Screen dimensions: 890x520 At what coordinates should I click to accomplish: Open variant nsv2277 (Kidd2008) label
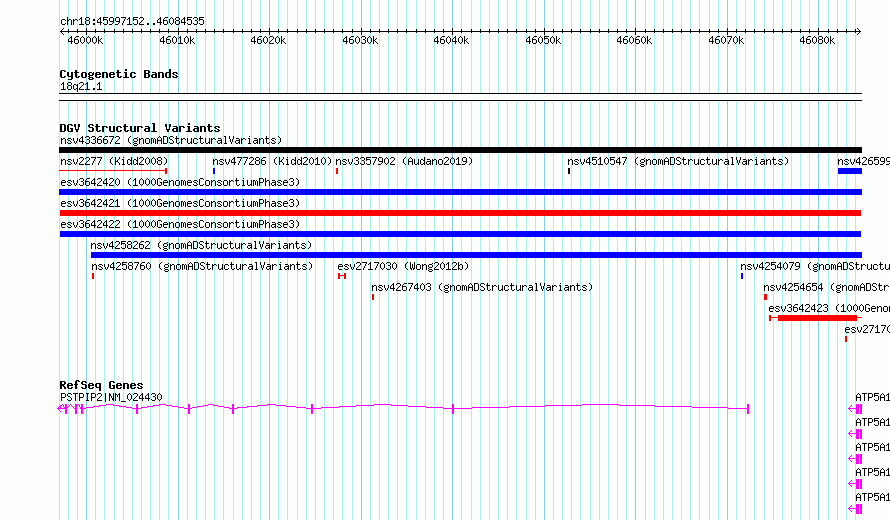[x=114, y=161]
